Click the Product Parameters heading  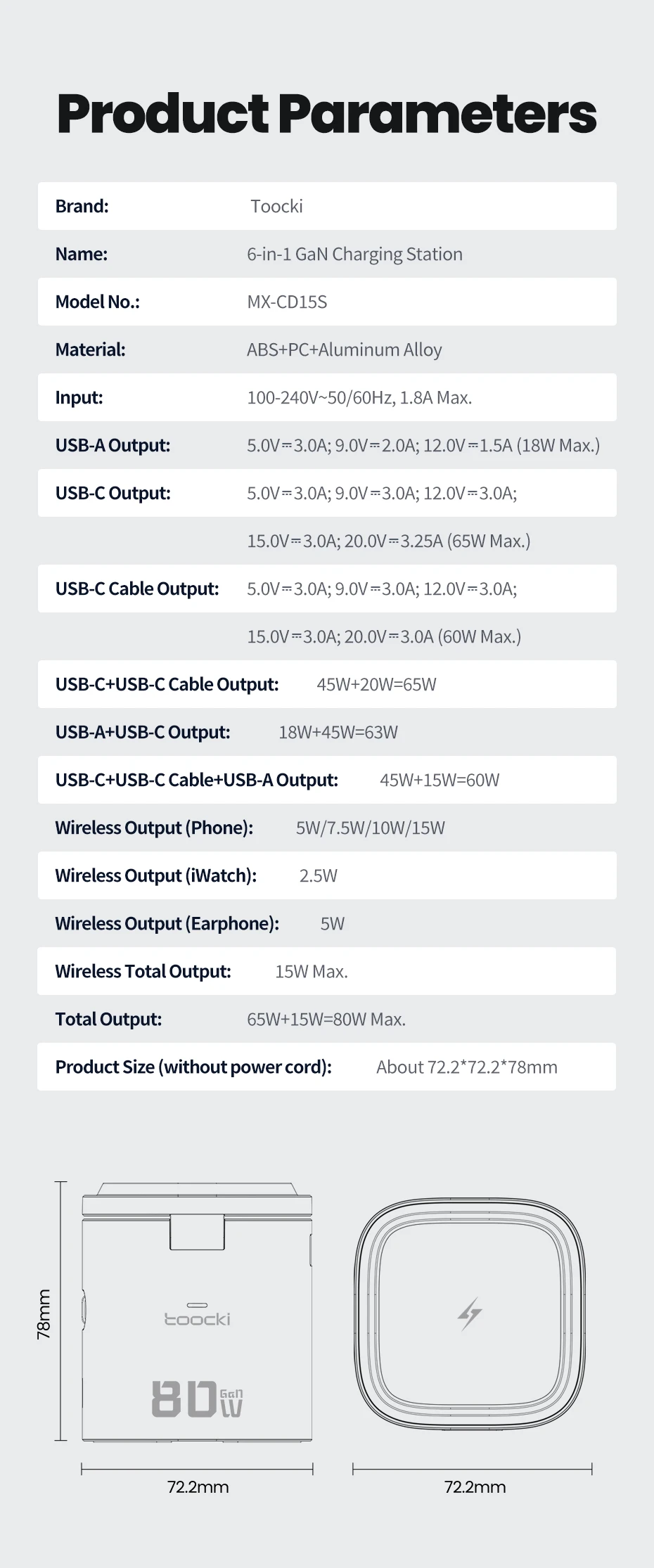[x=327, y=114]
